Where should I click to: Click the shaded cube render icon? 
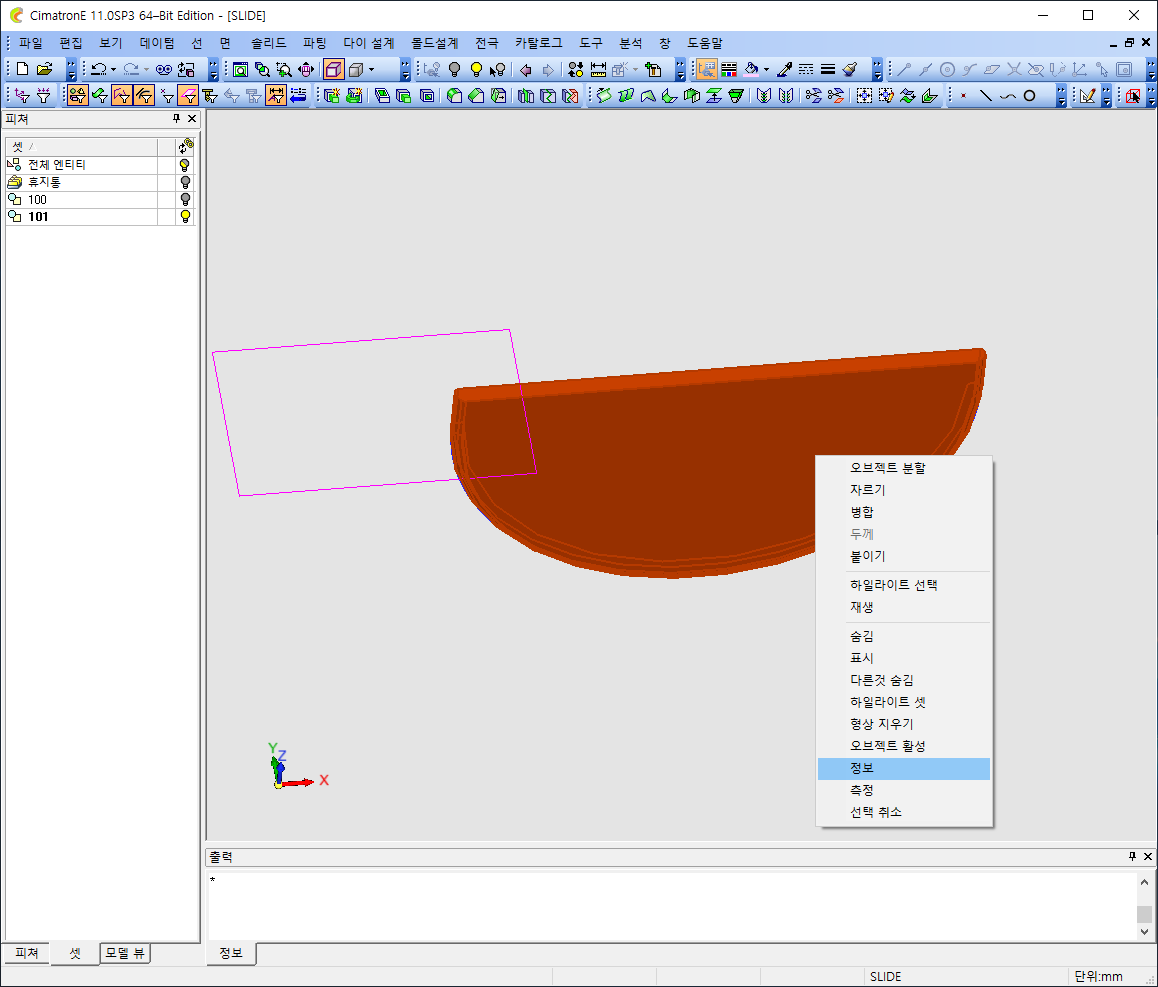coord(356,69)
